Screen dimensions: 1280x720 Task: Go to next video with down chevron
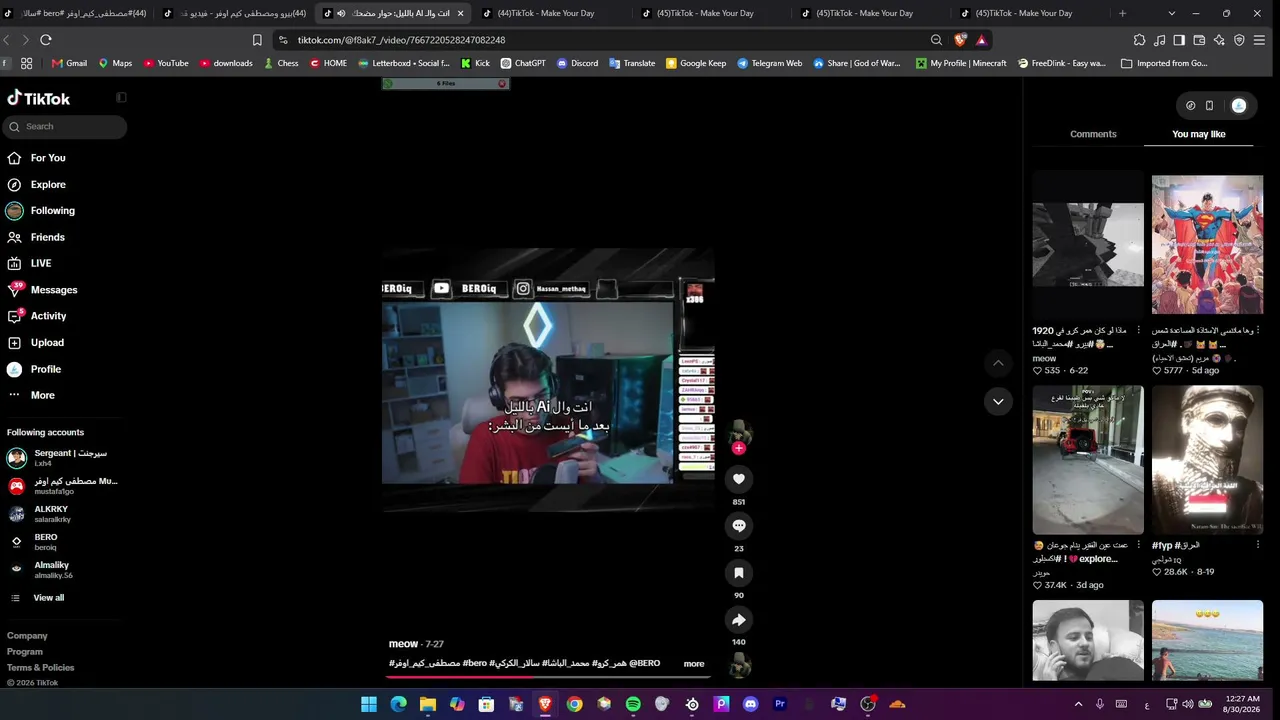pyautogui.click(x=998, y=401)
